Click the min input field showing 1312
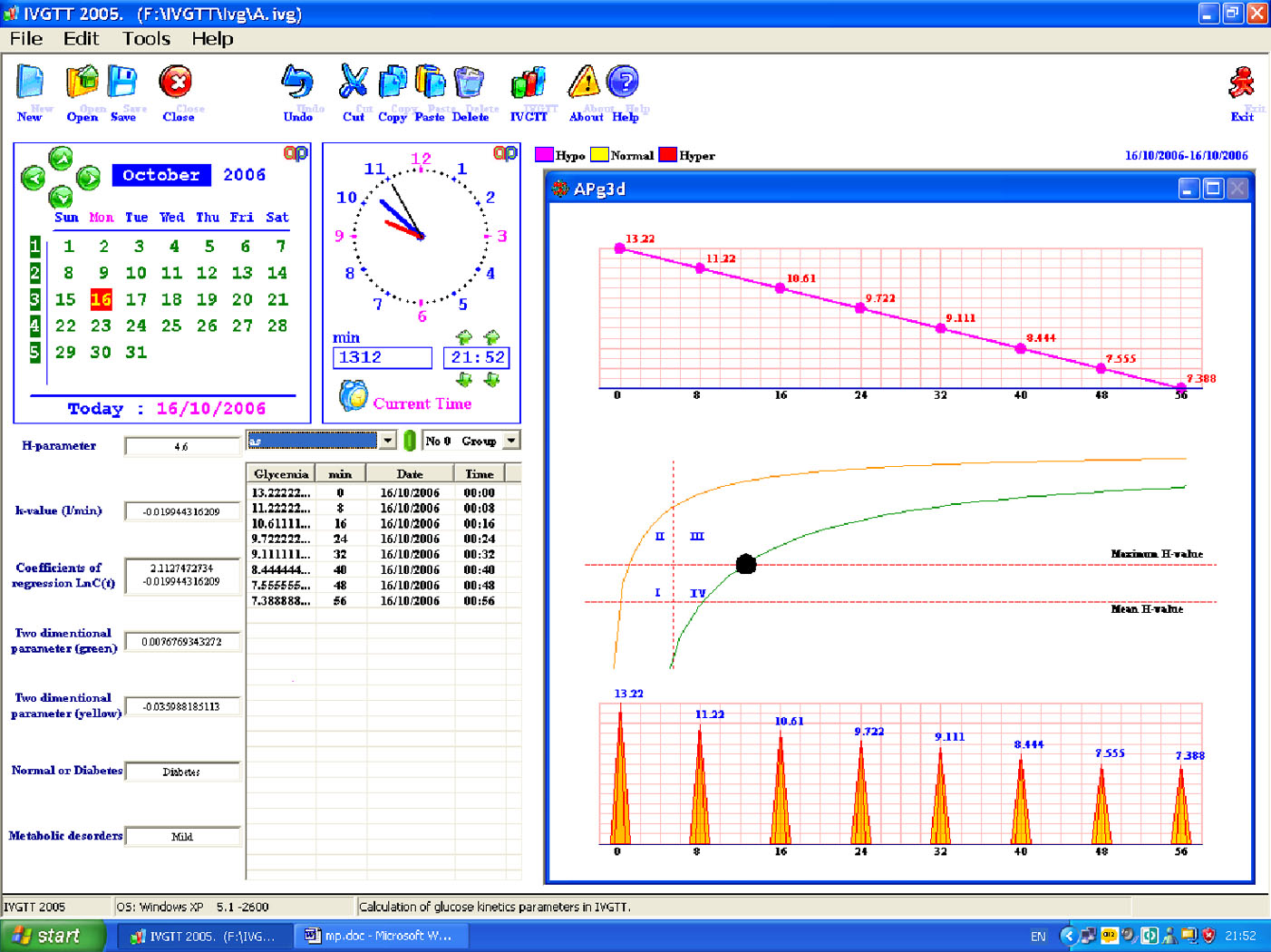The image size is (1271, 952). point(382,358)
